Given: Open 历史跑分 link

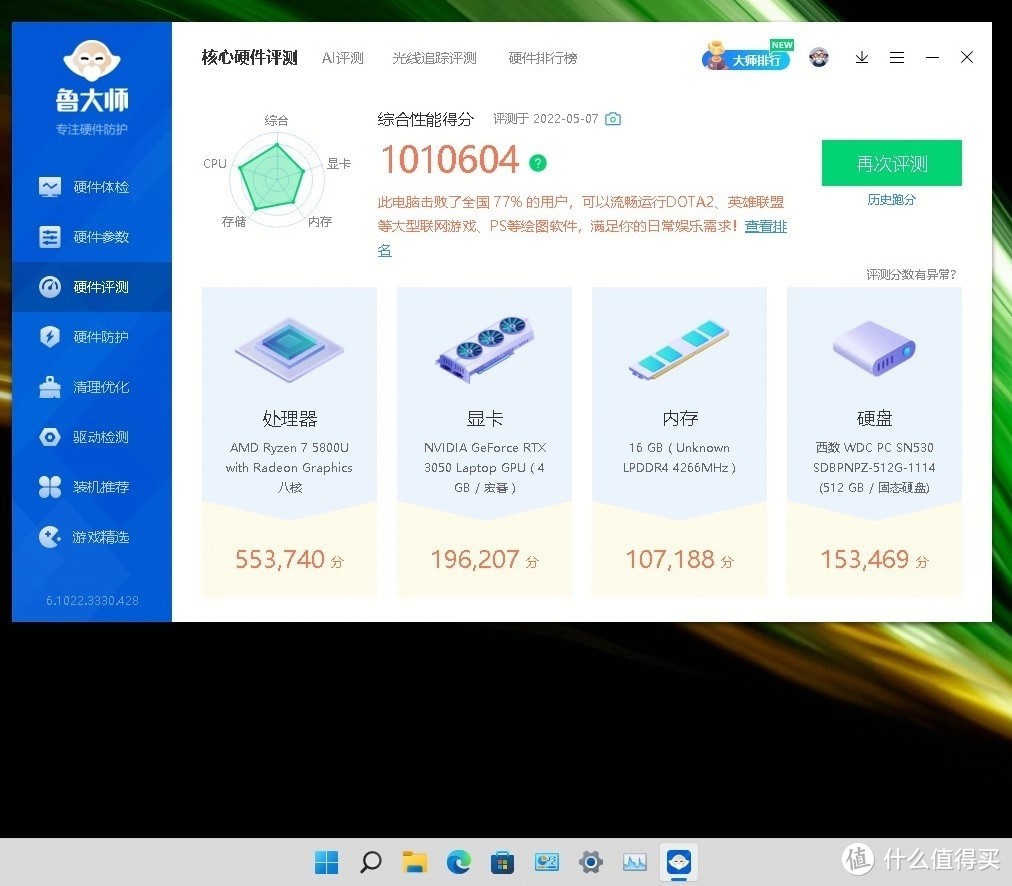Looking at the screenshot, I should (x=891, y=199).
